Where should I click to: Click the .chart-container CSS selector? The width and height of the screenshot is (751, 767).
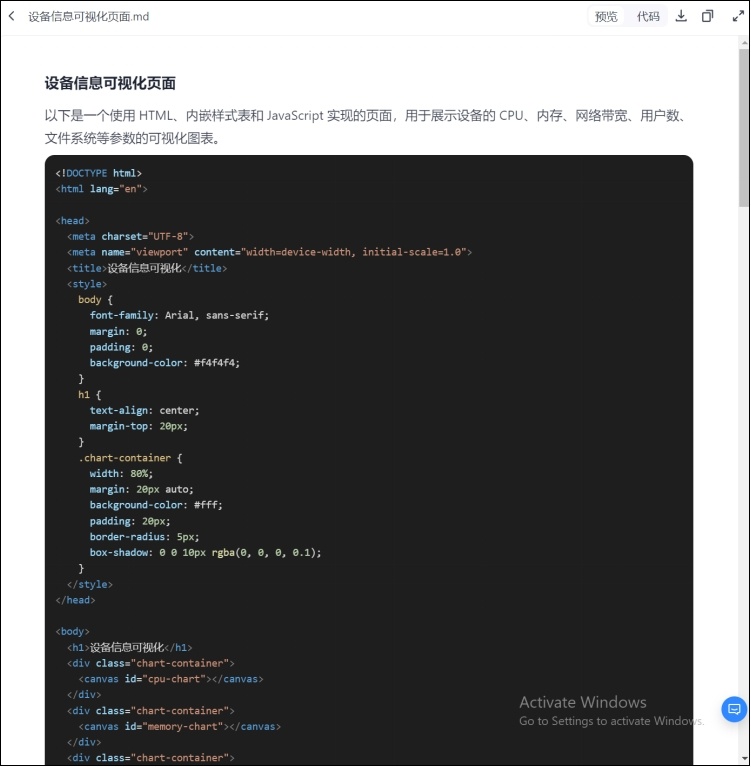[125, 458]
